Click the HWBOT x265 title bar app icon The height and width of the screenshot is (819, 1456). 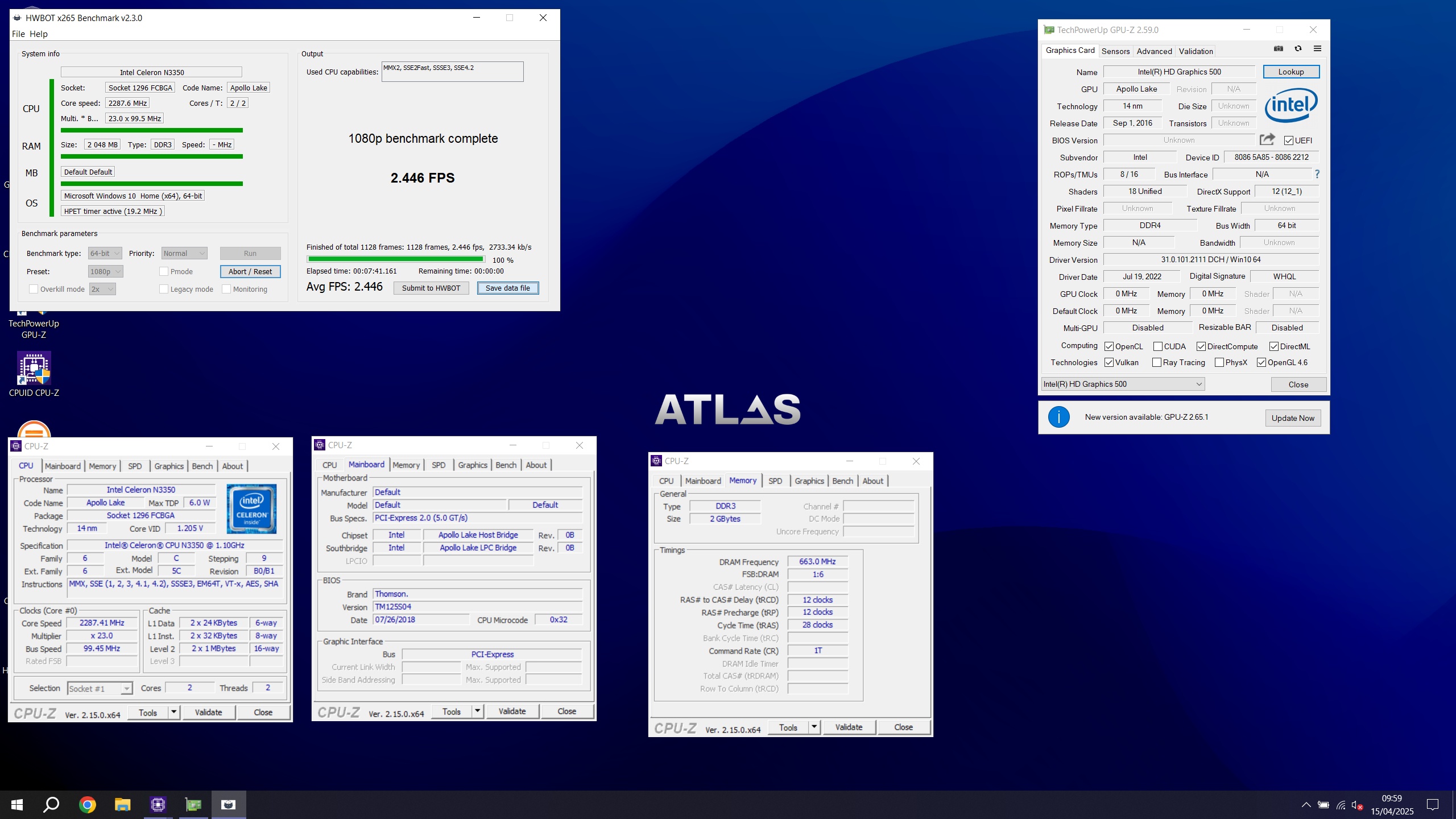[x=17, y=18]
